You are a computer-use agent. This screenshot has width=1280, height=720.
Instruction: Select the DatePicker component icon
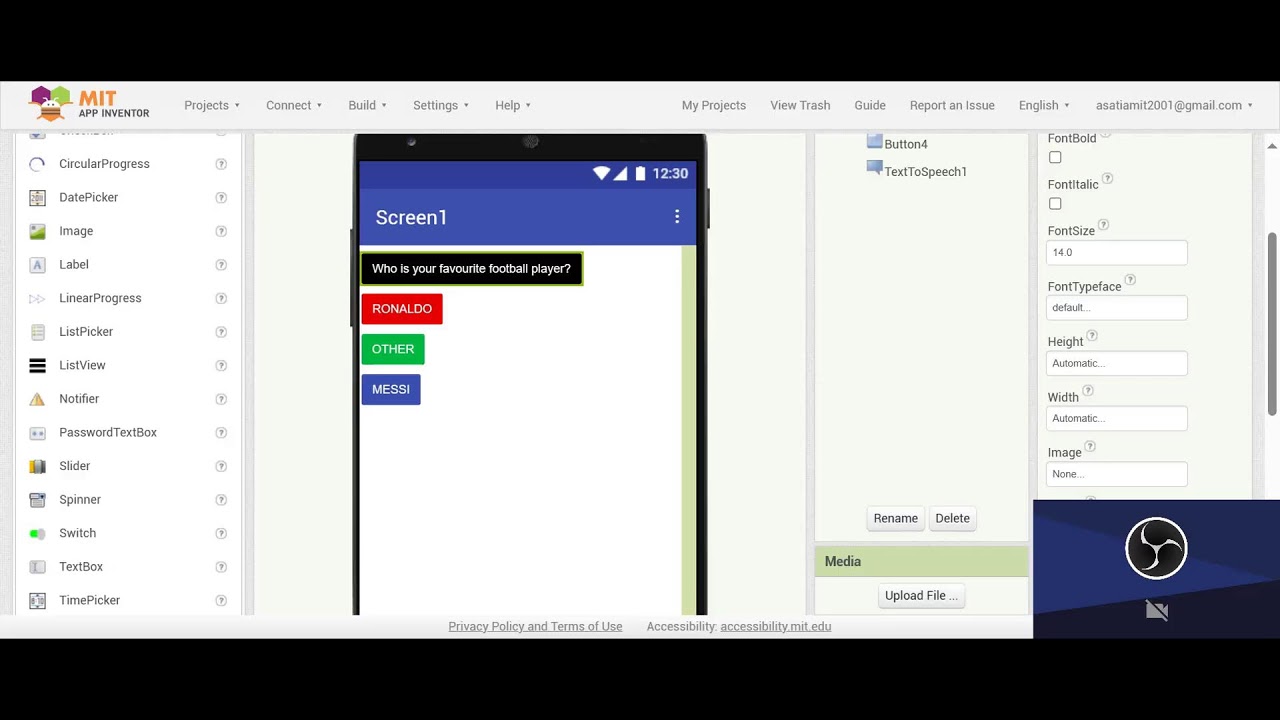click(37, 197)
